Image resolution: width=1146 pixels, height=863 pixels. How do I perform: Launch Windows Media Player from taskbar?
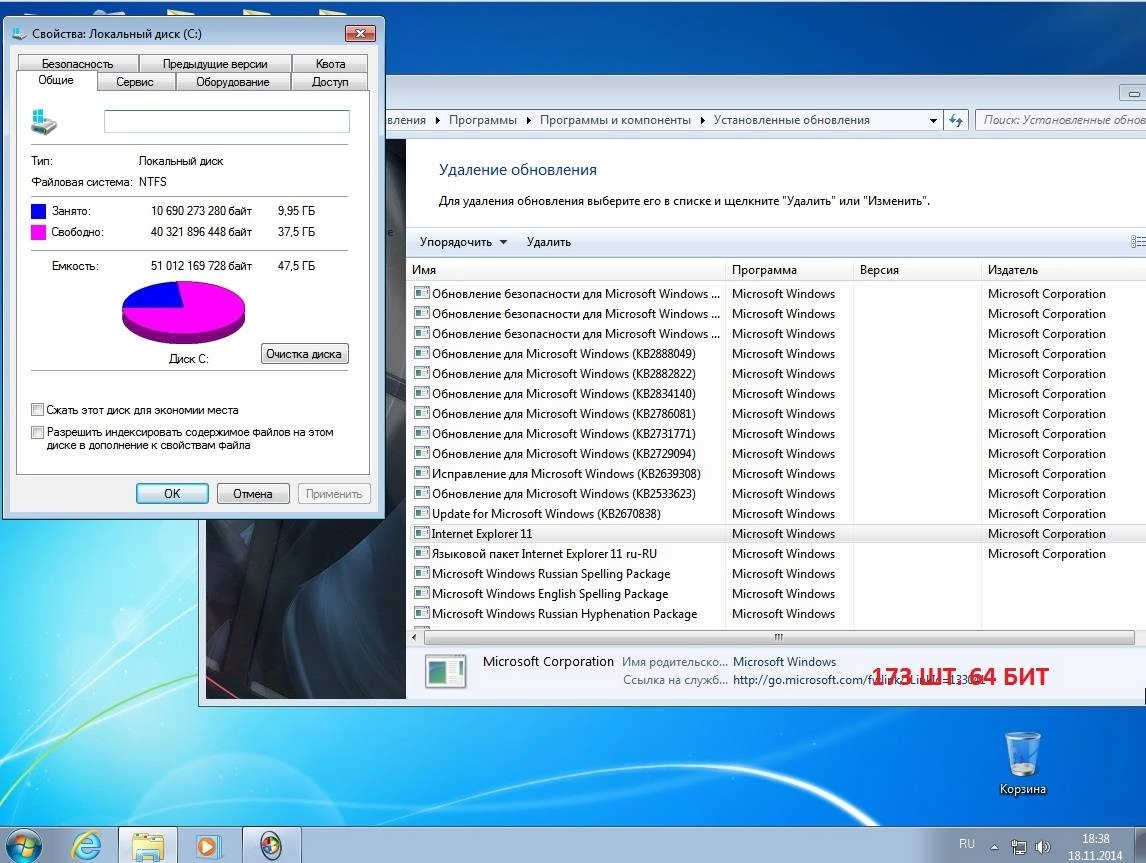coord(208,846)
